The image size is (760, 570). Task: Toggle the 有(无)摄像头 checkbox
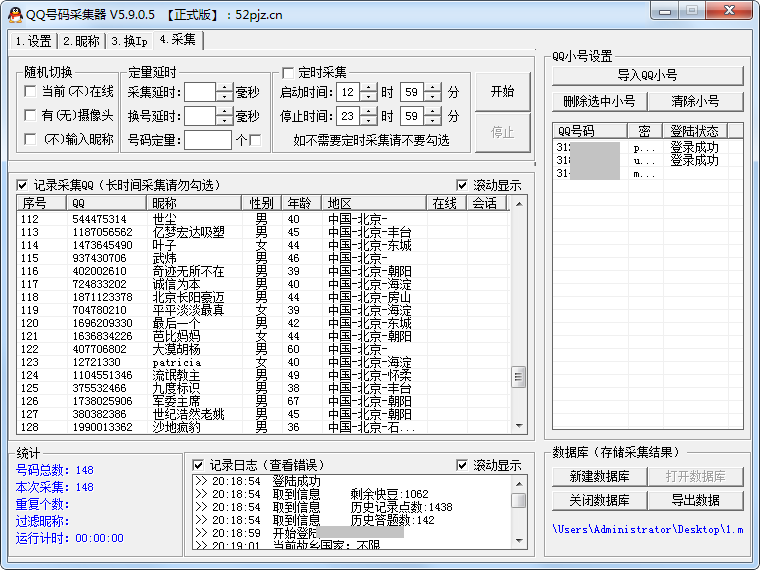coord(31,116)
